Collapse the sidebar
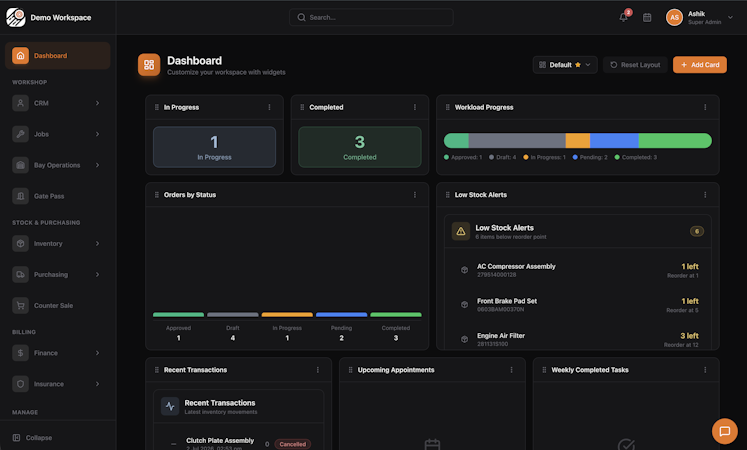 32,438
